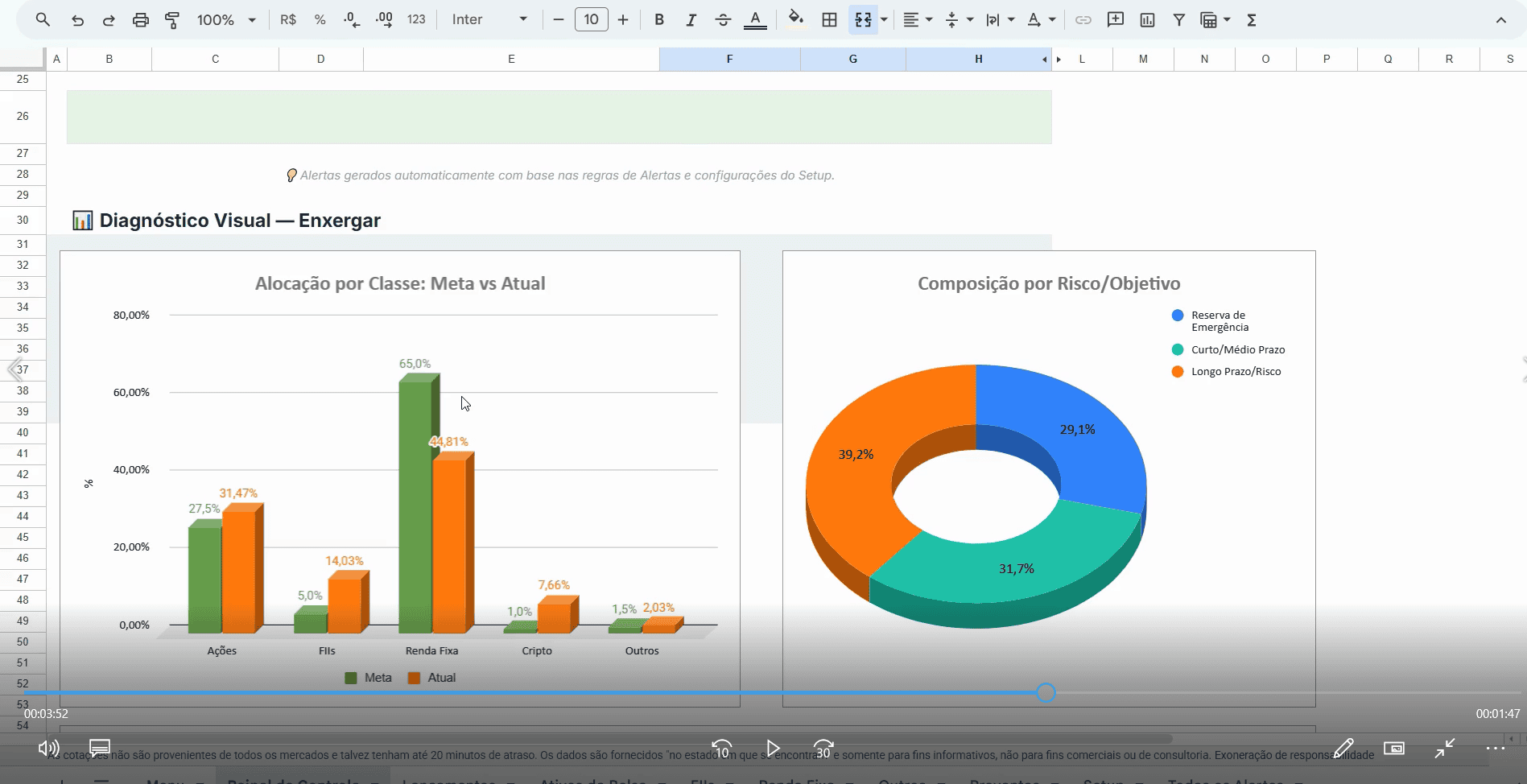This screenshot has width=1527, height=784.
Task: Choose text color with the underlined A
Action: (755, 20)
